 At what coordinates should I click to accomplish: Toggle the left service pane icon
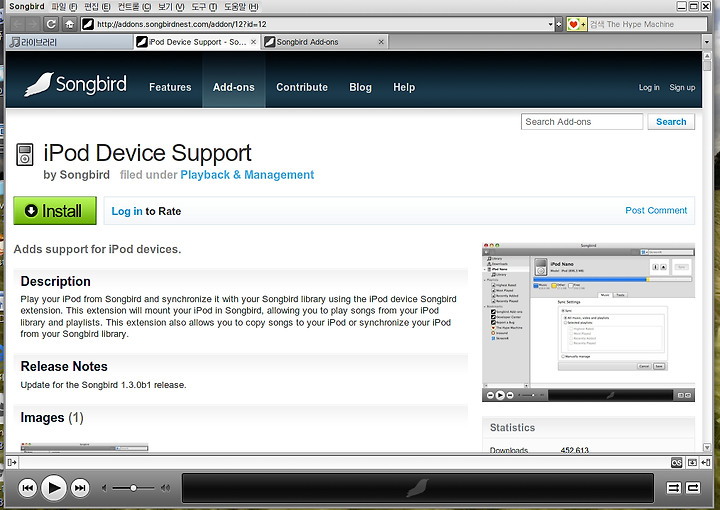[12, 462]
